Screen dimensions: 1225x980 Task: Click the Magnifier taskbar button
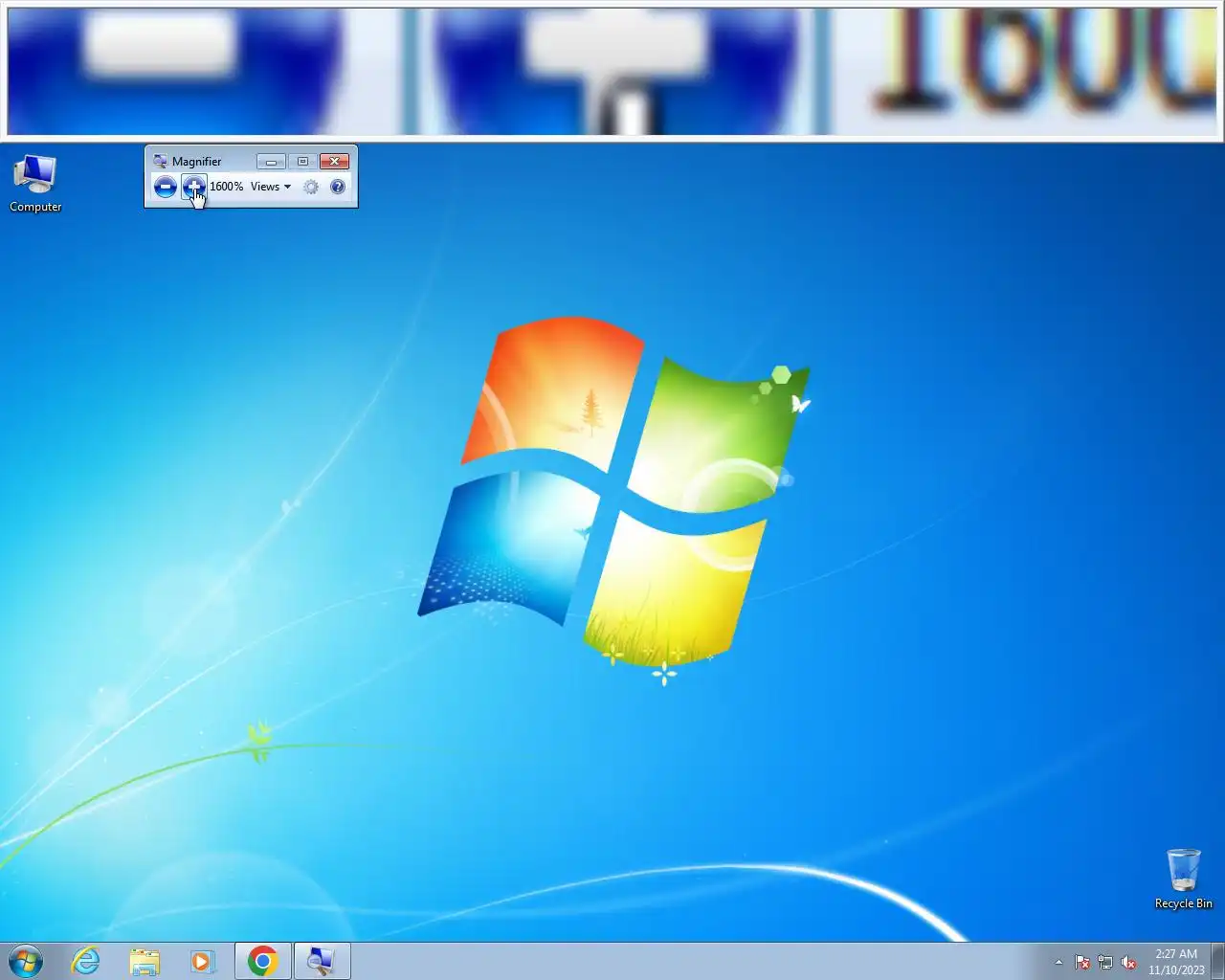pyautogui.click(x=322, y=961)
